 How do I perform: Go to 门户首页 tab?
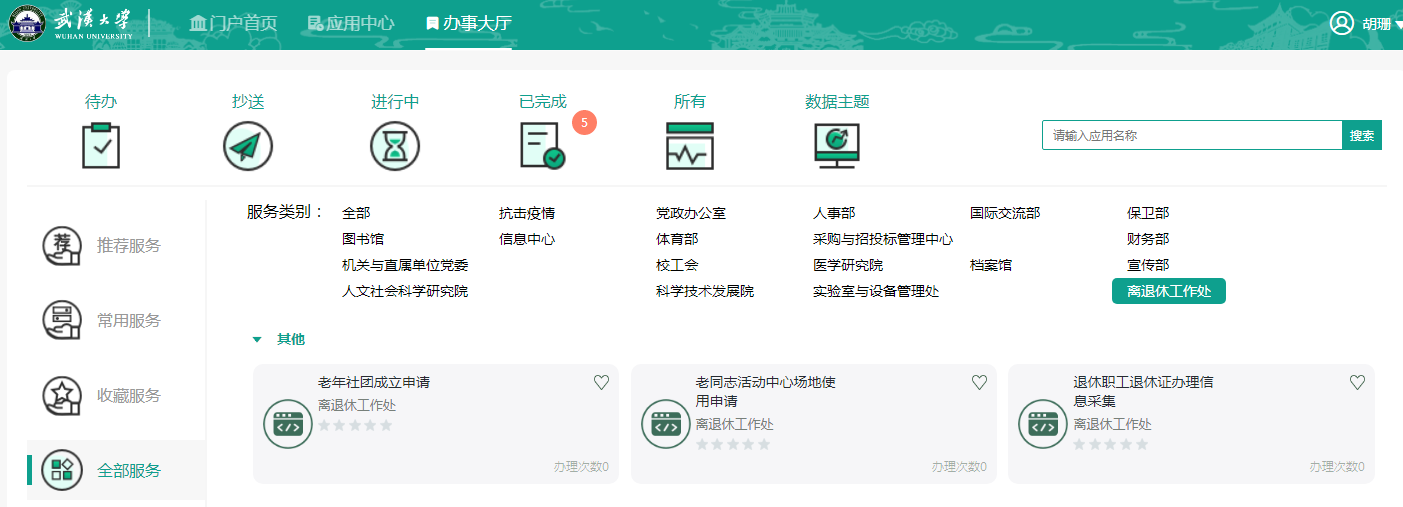(233, 23)
